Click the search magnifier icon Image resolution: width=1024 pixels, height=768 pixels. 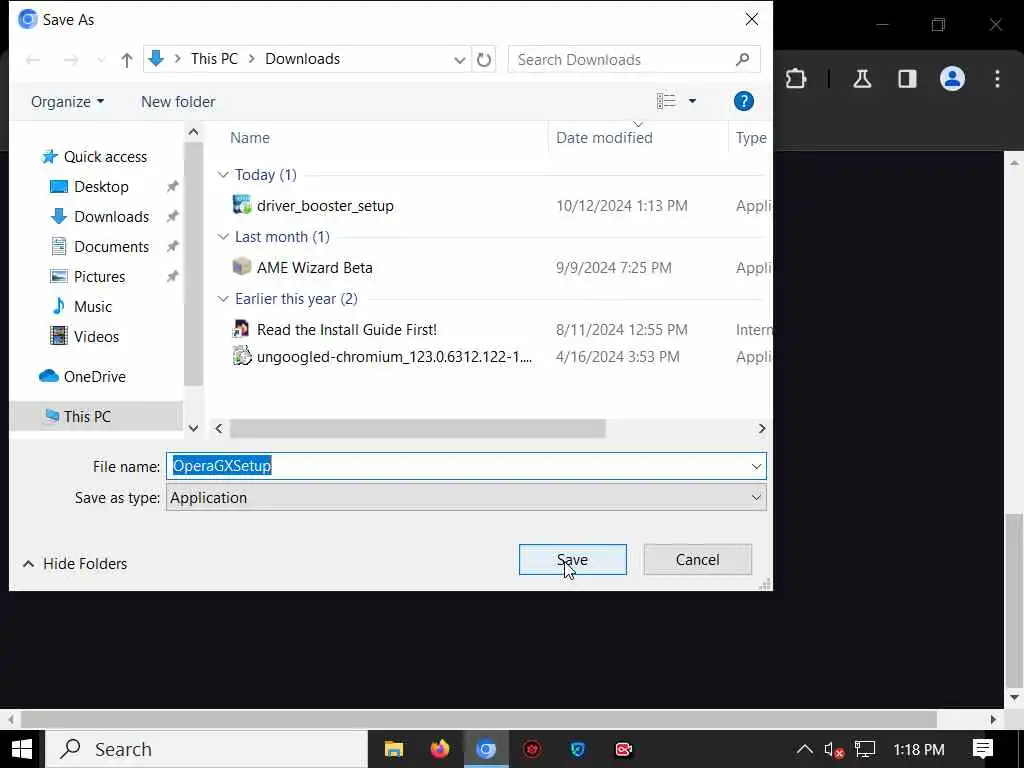point(743,59)
